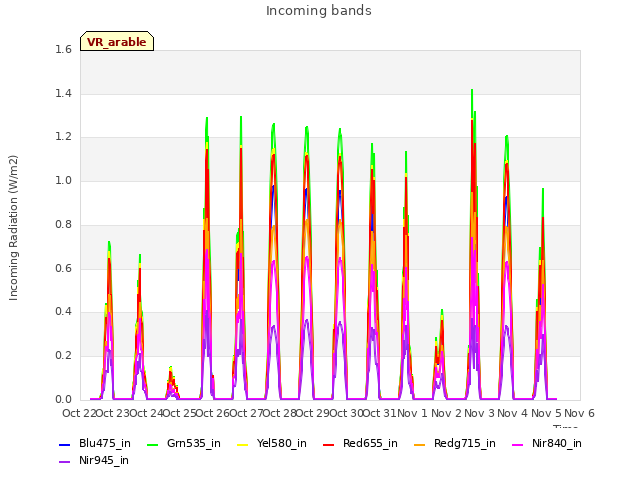Click the yellow Yel580_in legend swatch
This screenshot has height=480, width=640.
point(242,444)
